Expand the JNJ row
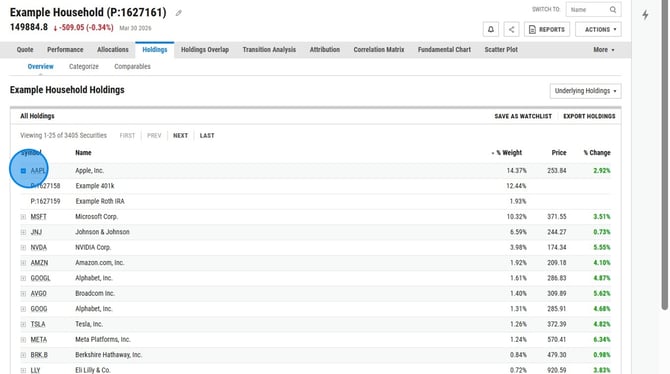The height and width of the screenshot is (374, 670). coord(24,232)
